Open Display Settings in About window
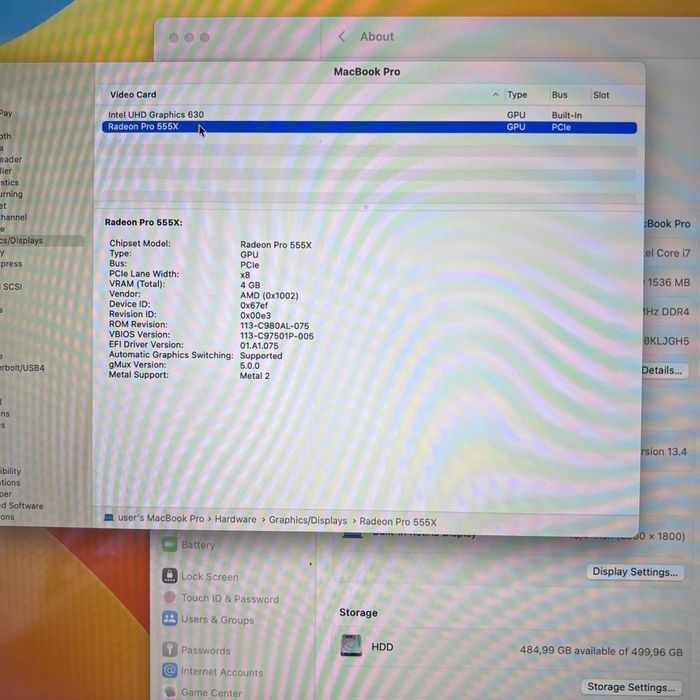 [x=635, y=572]
